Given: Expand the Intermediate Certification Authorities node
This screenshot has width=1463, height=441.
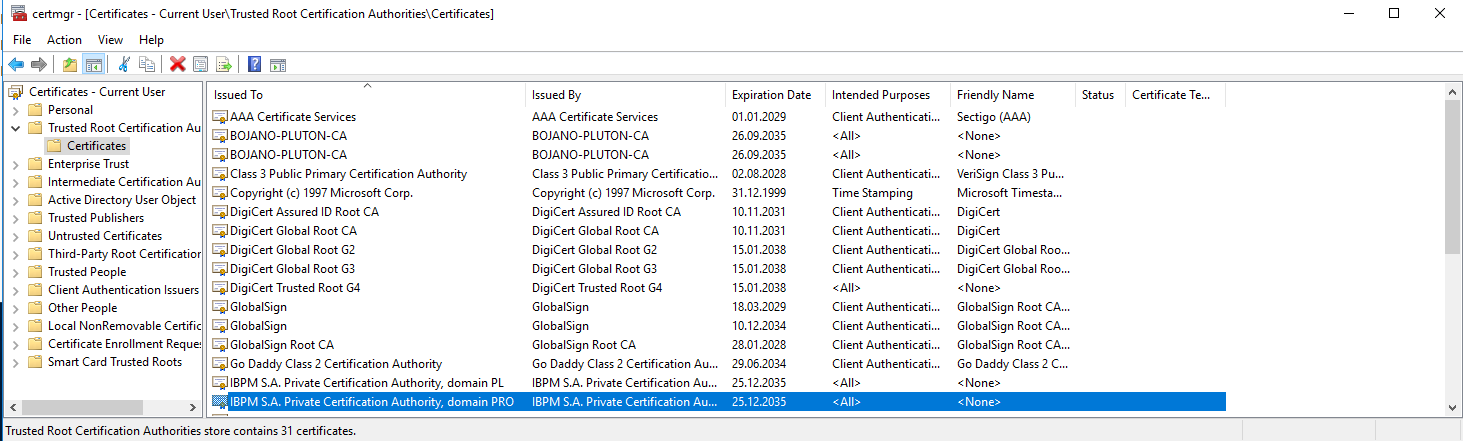Looking at the screenshot, I should coord(16,182).
